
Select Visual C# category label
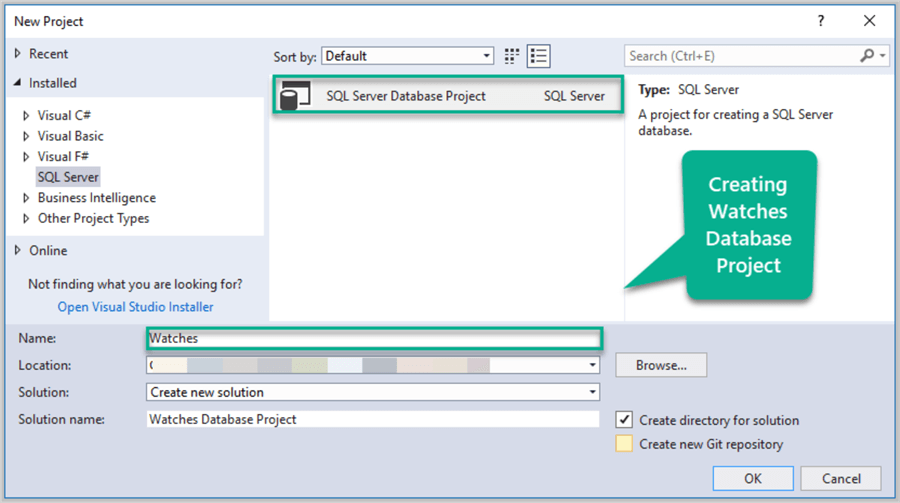click(64, 115)
